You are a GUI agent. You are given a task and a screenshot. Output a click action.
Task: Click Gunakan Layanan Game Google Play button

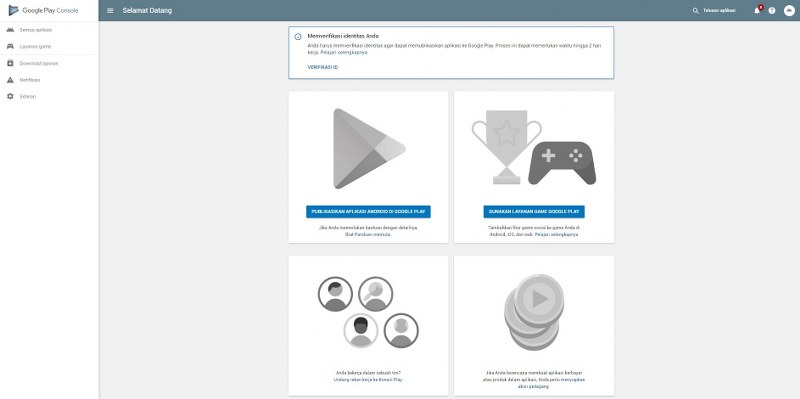pos(534,212)
